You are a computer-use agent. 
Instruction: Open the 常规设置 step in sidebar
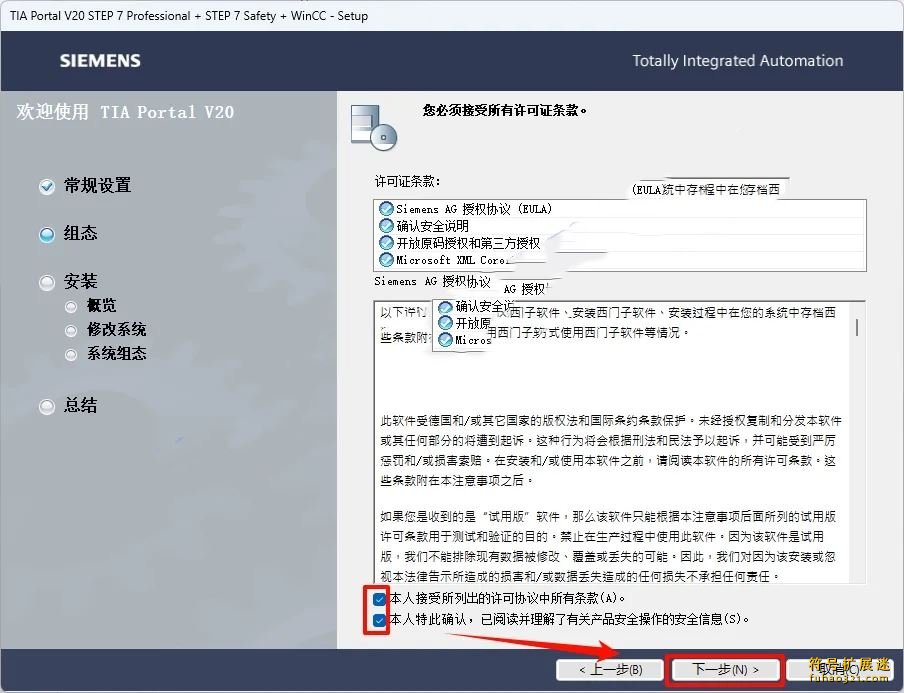(x=97, y=186)
